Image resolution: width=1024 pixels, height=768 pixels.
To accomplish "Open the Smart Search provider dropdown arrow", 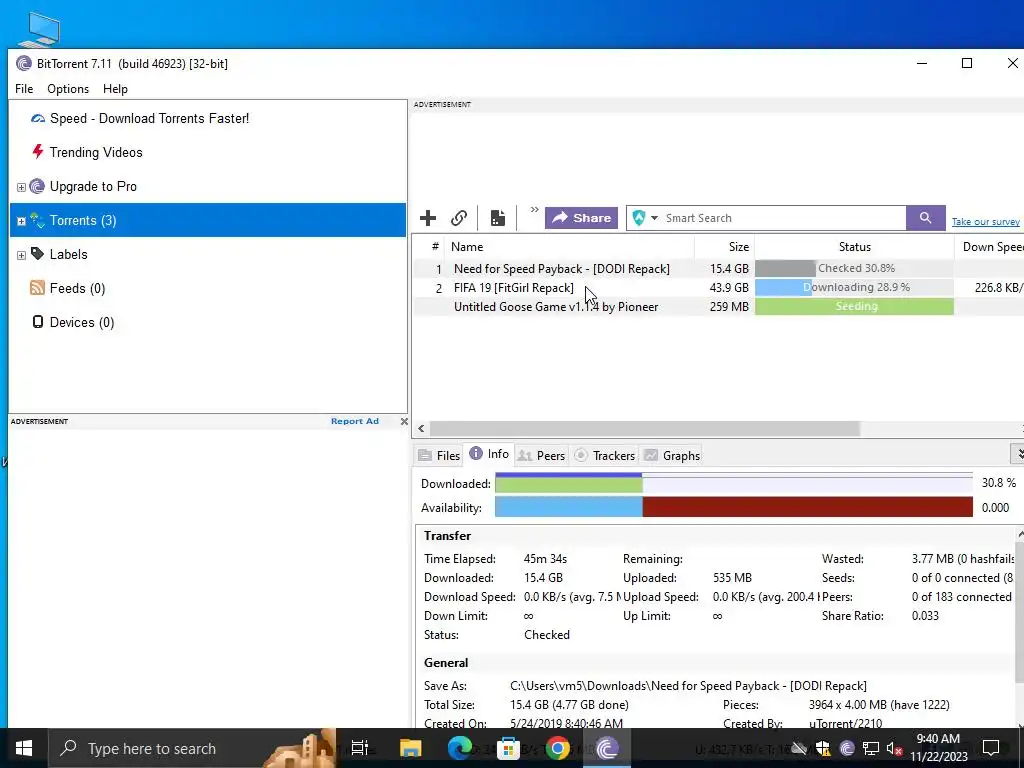I will point(654,218).
